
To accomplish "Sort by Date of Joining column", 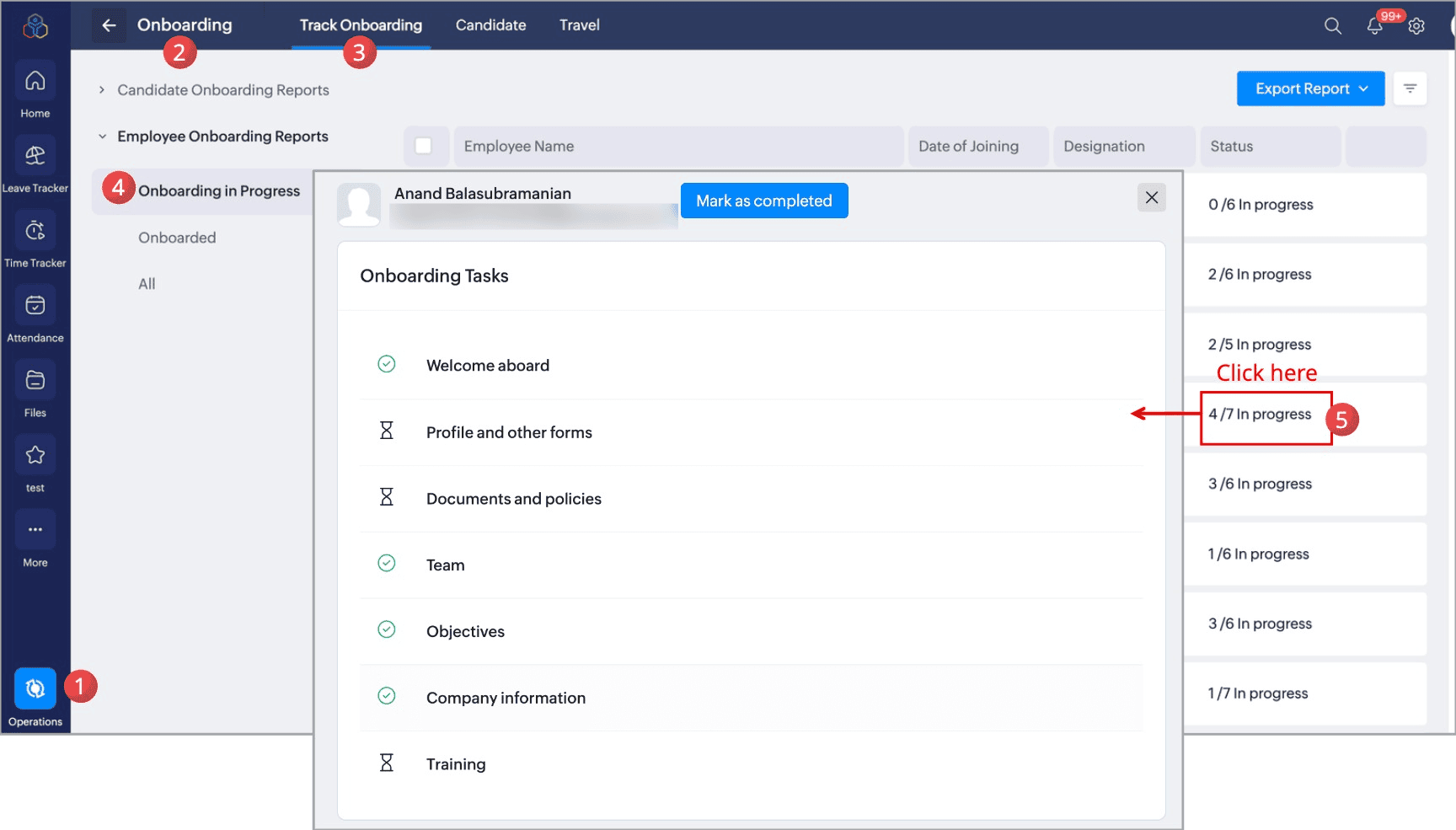I will click(x=978, y=147).
